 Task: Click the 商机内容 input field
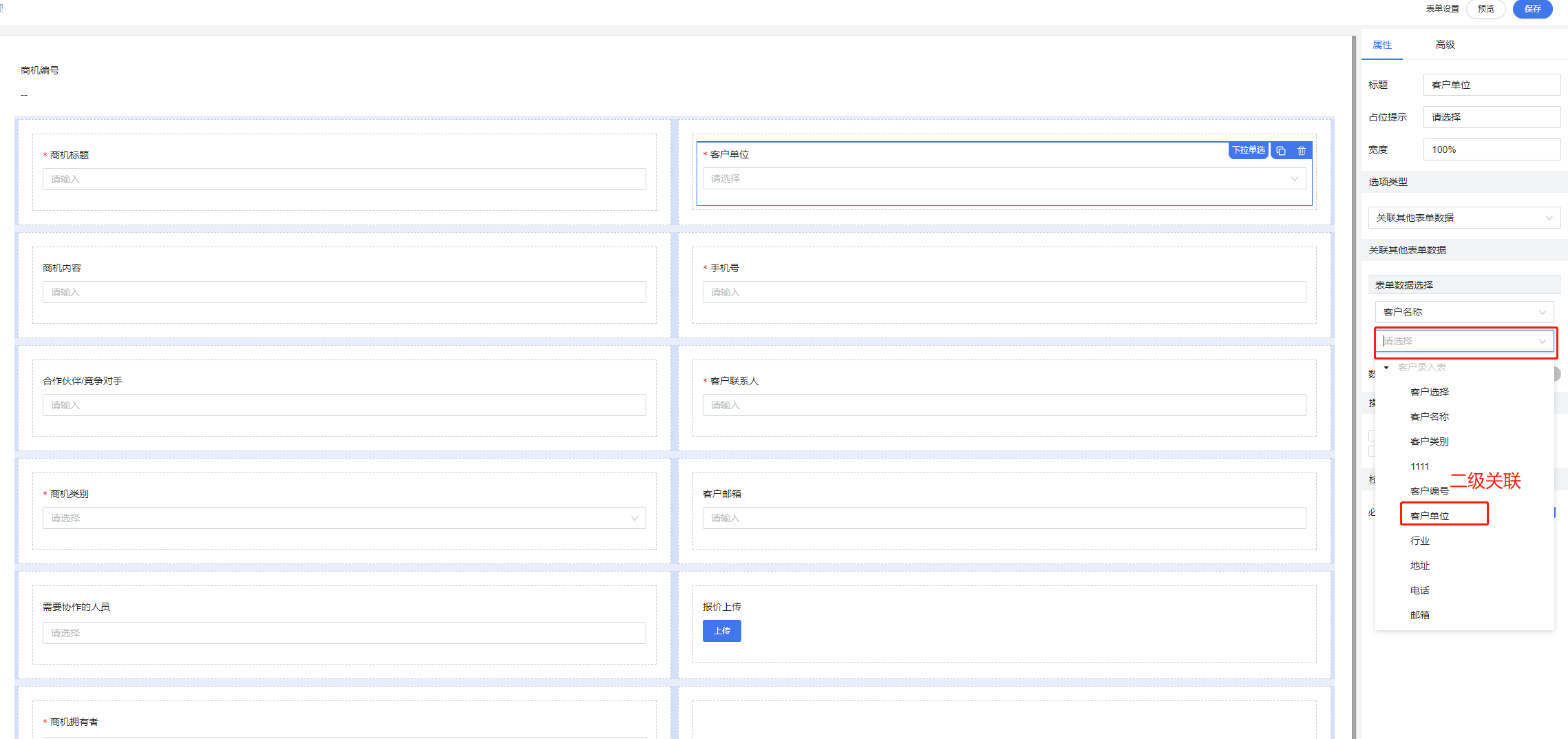[344, 292]
